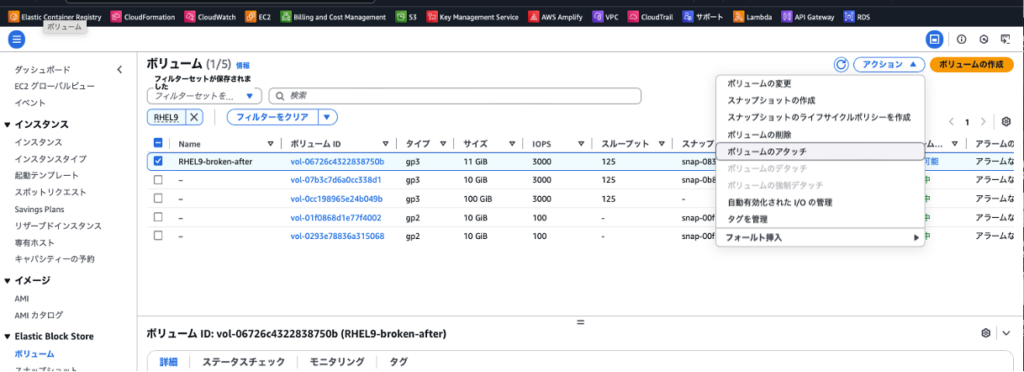Grab the detail panel split handle

(x=580, y=322)
